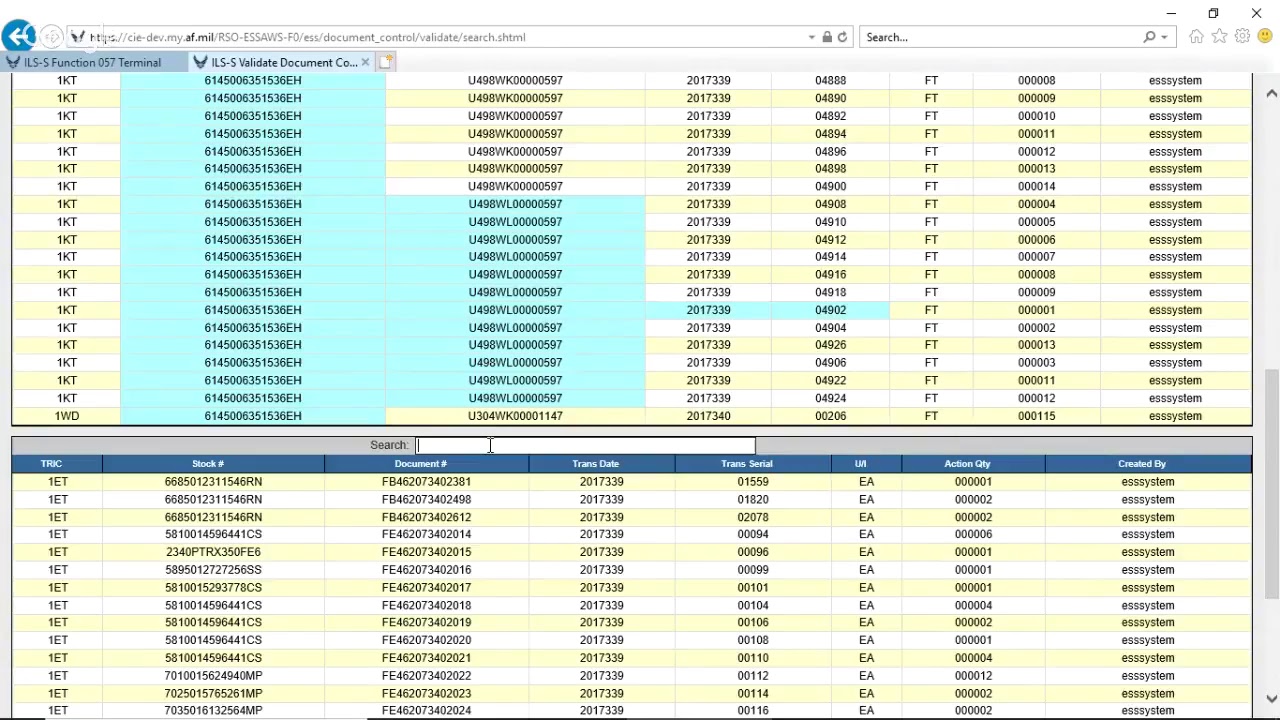Click the table Search input field
Image resolution: width=1280 pixels, height=720 pixels.
[x=585, y=445]
